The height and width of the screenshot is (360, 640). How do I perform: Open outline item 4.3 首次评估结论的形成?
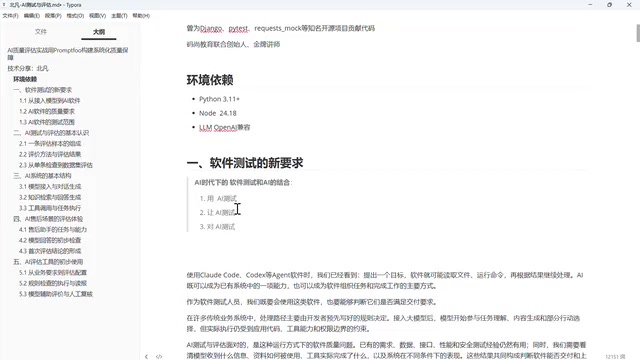click(50, 251)
